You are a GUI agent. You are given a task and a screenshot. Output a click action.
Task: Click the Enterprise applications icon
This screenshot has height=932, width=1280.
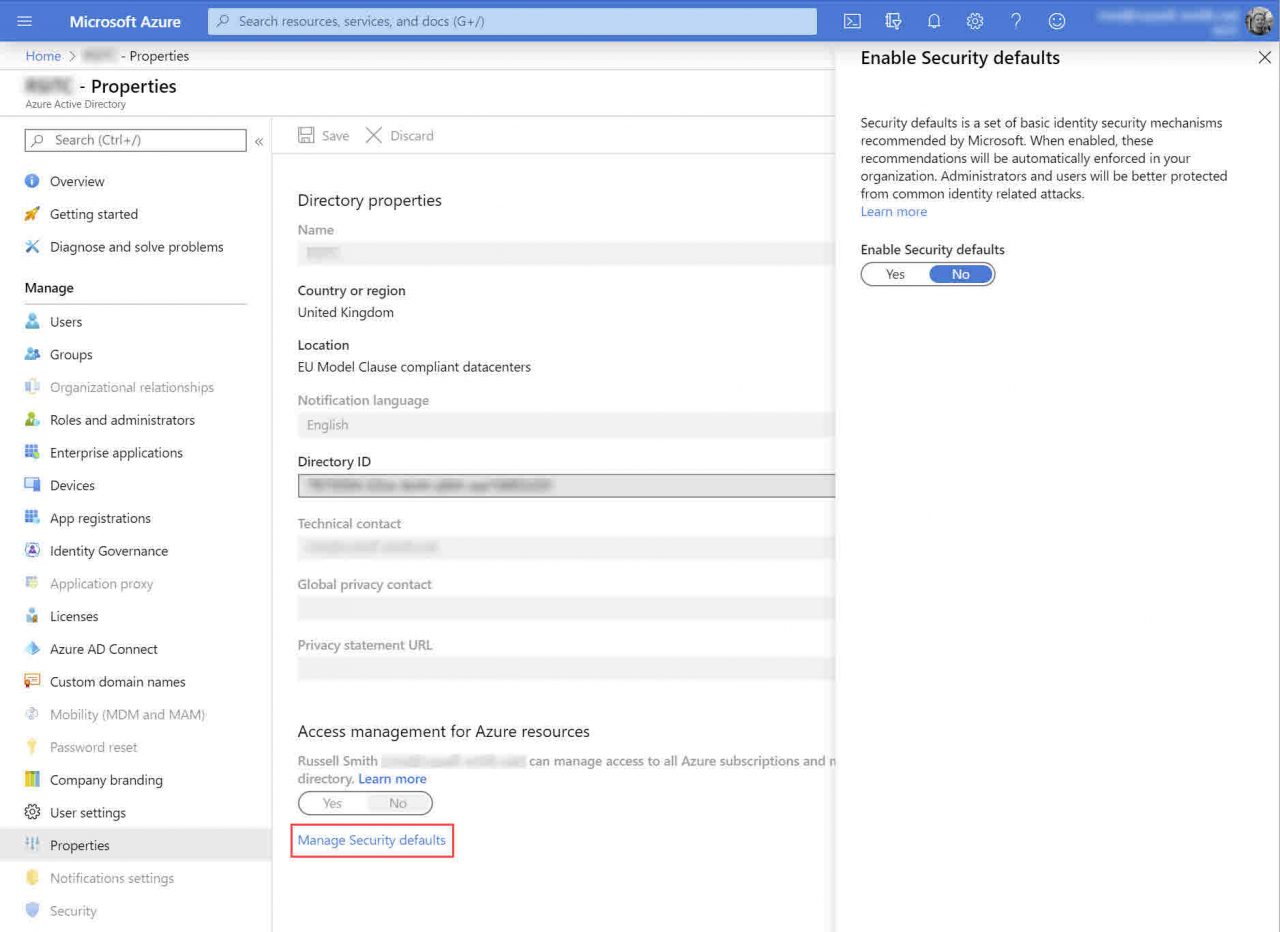[x=32, y=453]
